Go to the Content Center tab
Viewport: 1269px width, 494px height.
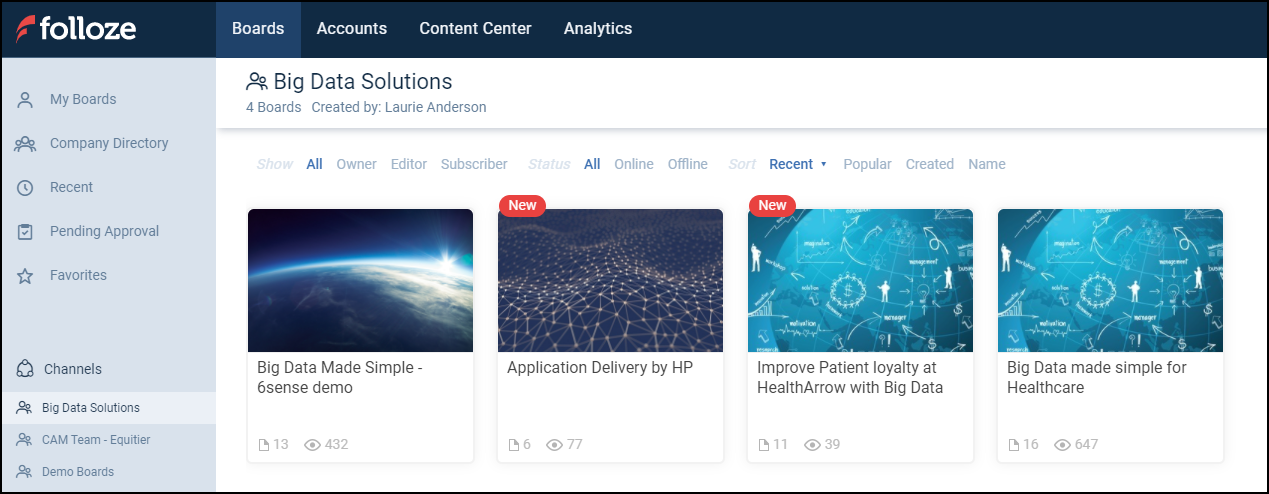475,29
